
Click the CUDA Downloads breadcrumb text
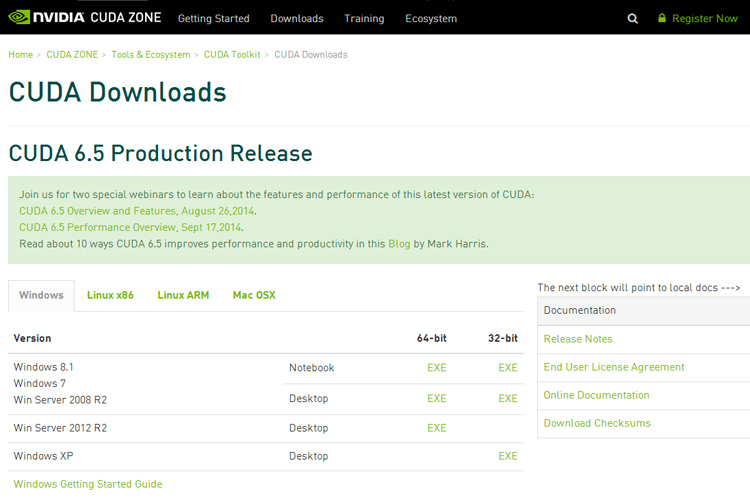pos(311,55)
